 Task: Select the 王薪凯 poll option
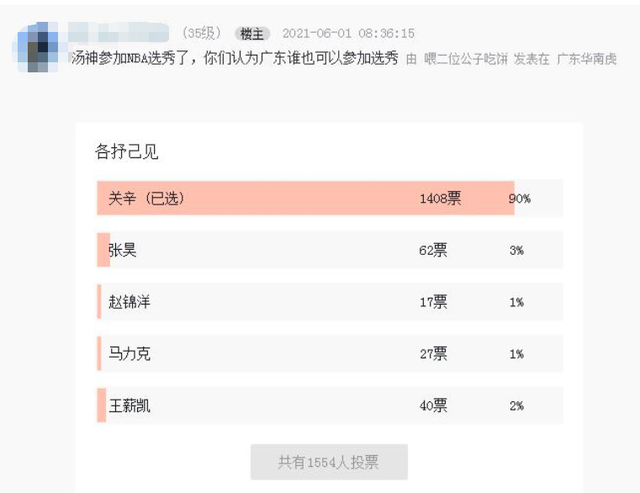click(330, 405)
